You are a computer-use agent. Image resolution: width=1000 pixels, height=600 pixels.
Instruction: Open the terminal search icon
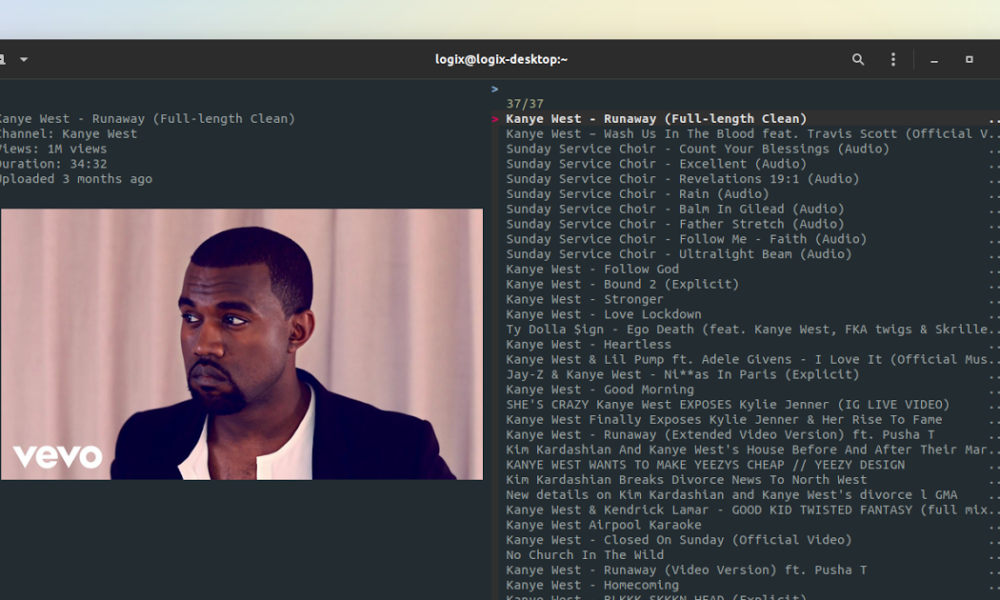(x=858, y=59)
